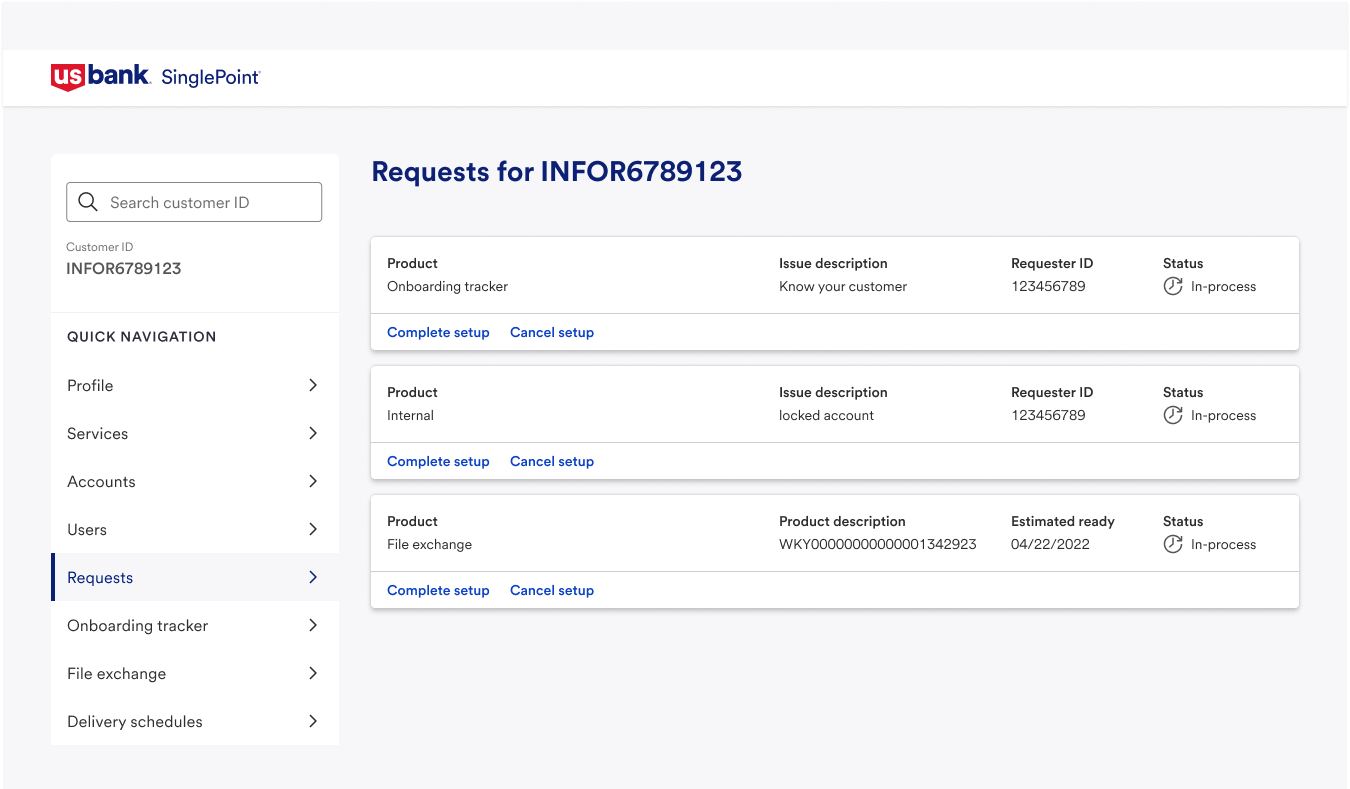The height and width of the screenshot is (789, 1350).
Task: Complete setup for File exchange request
Action: click(x=438, y=590)
